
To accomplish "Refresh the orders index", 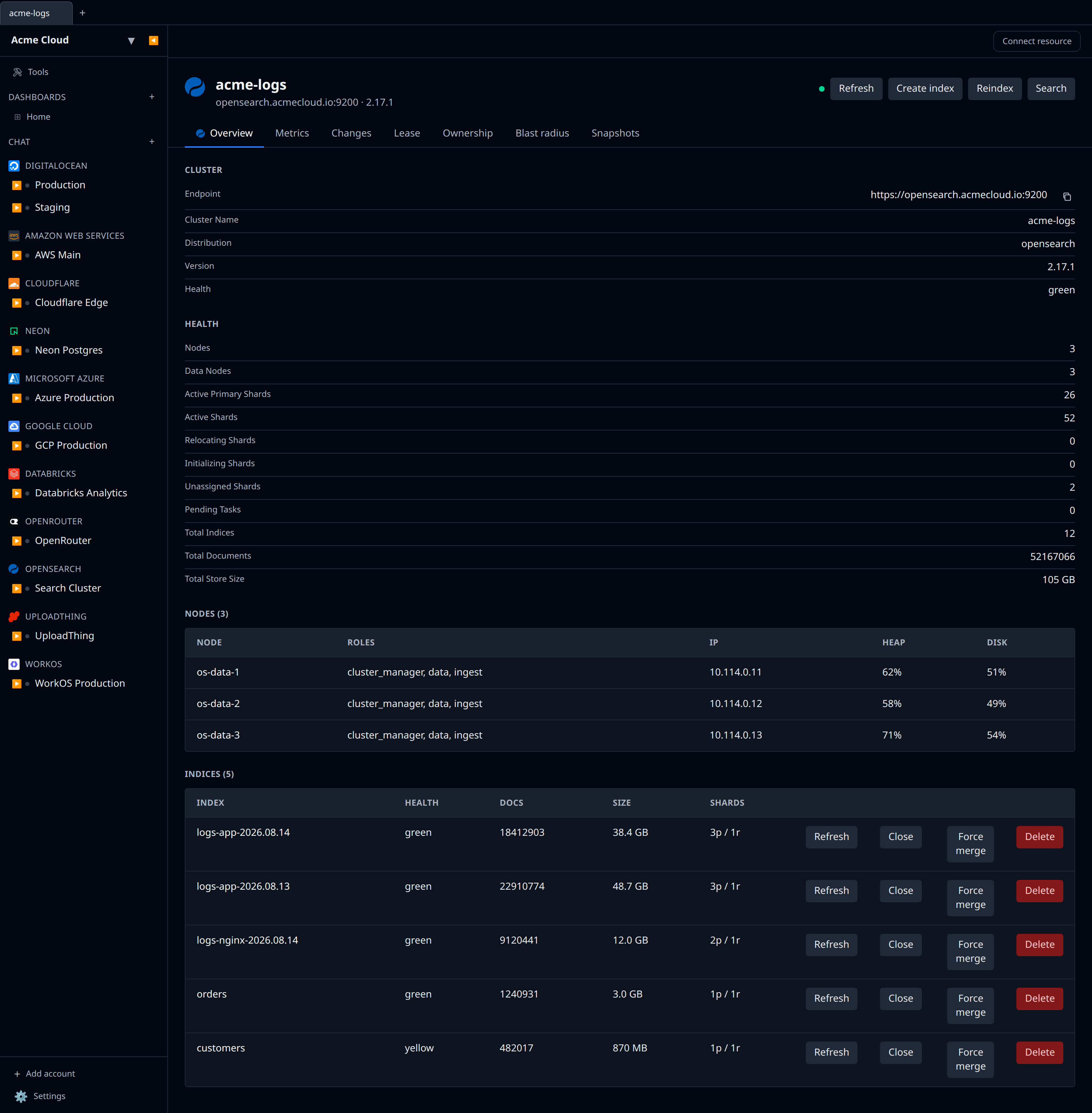I will 831,998.
